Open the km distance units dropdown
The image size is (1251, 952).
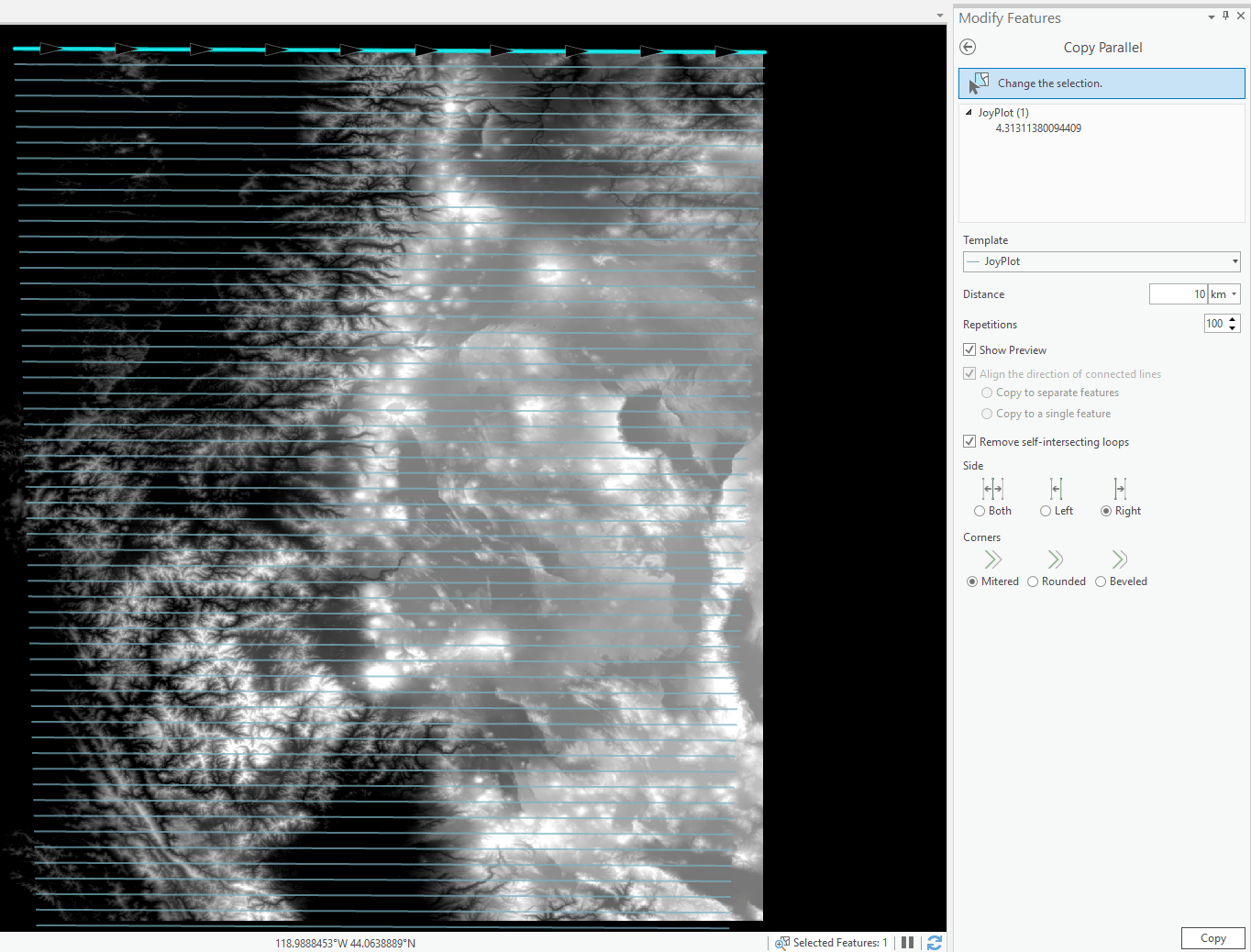pos(1224,294)
